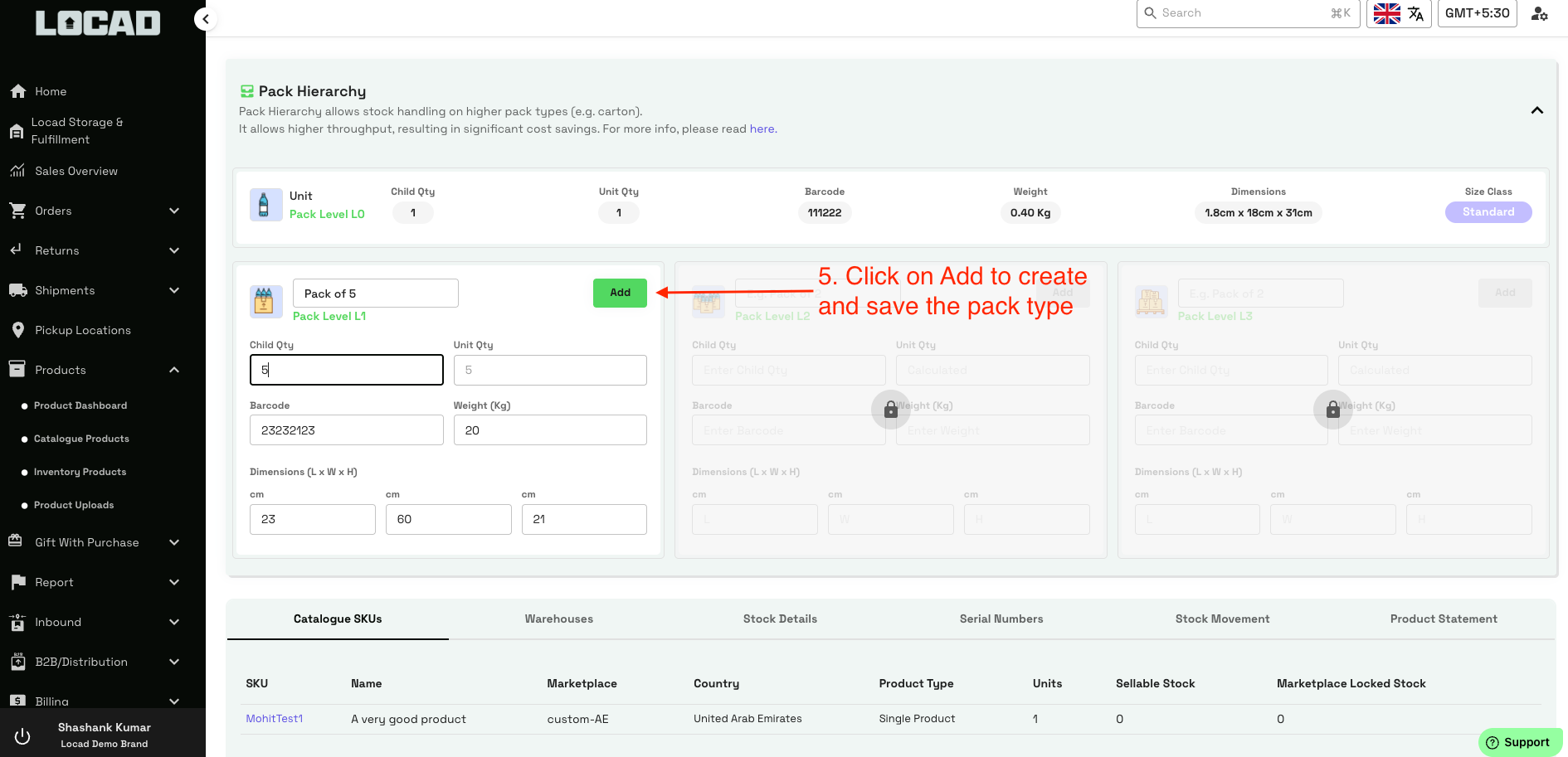Click the lock icon on Pack Level L2
Image resolution: width=1568 pixels, height=757 pixels.
coord(890,410)
